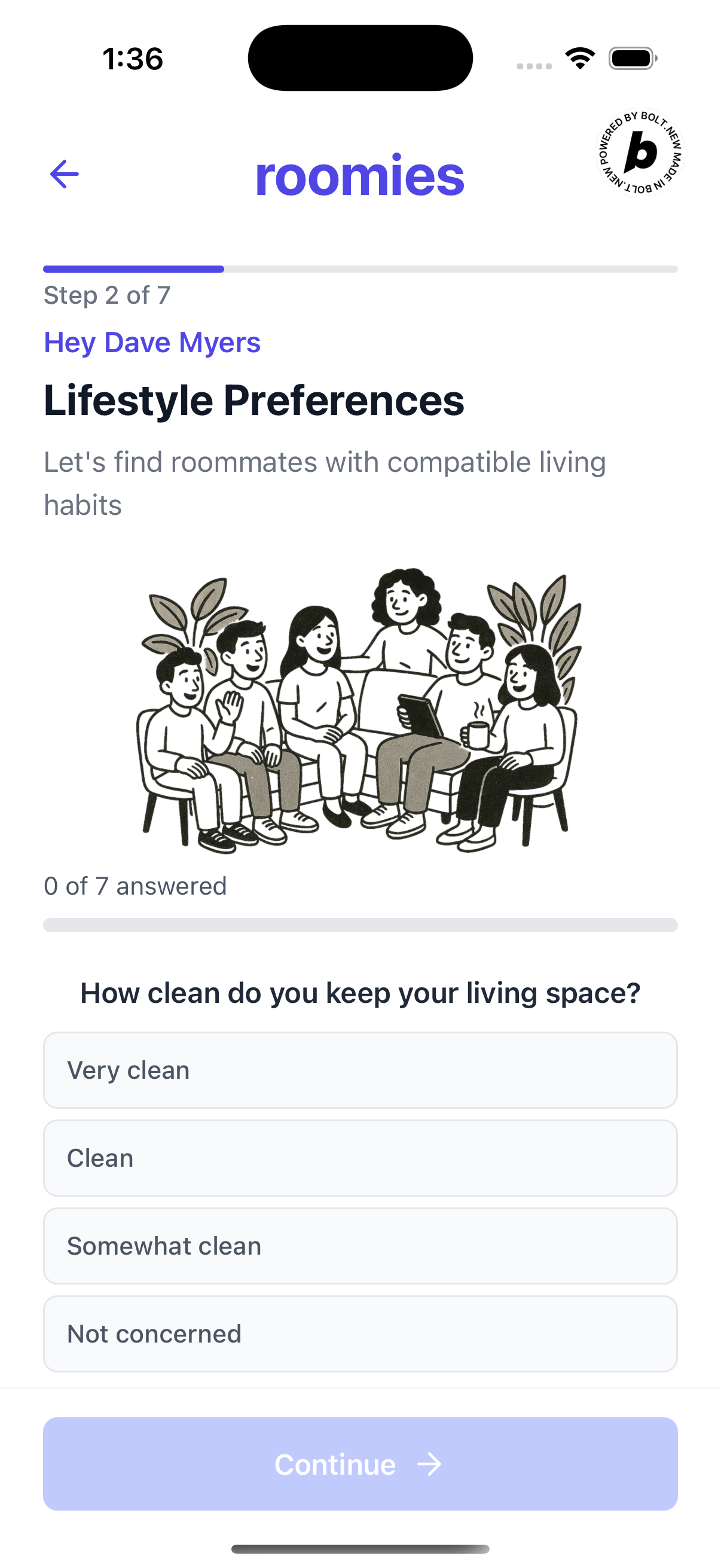
Task: Tap the back arrow icon
Action: coord(65,175)
